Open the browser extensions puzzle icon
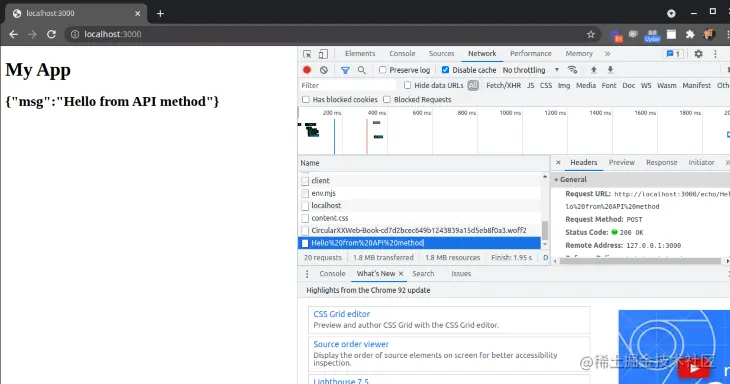Screen dimensions: 730x384 point(690,34)
